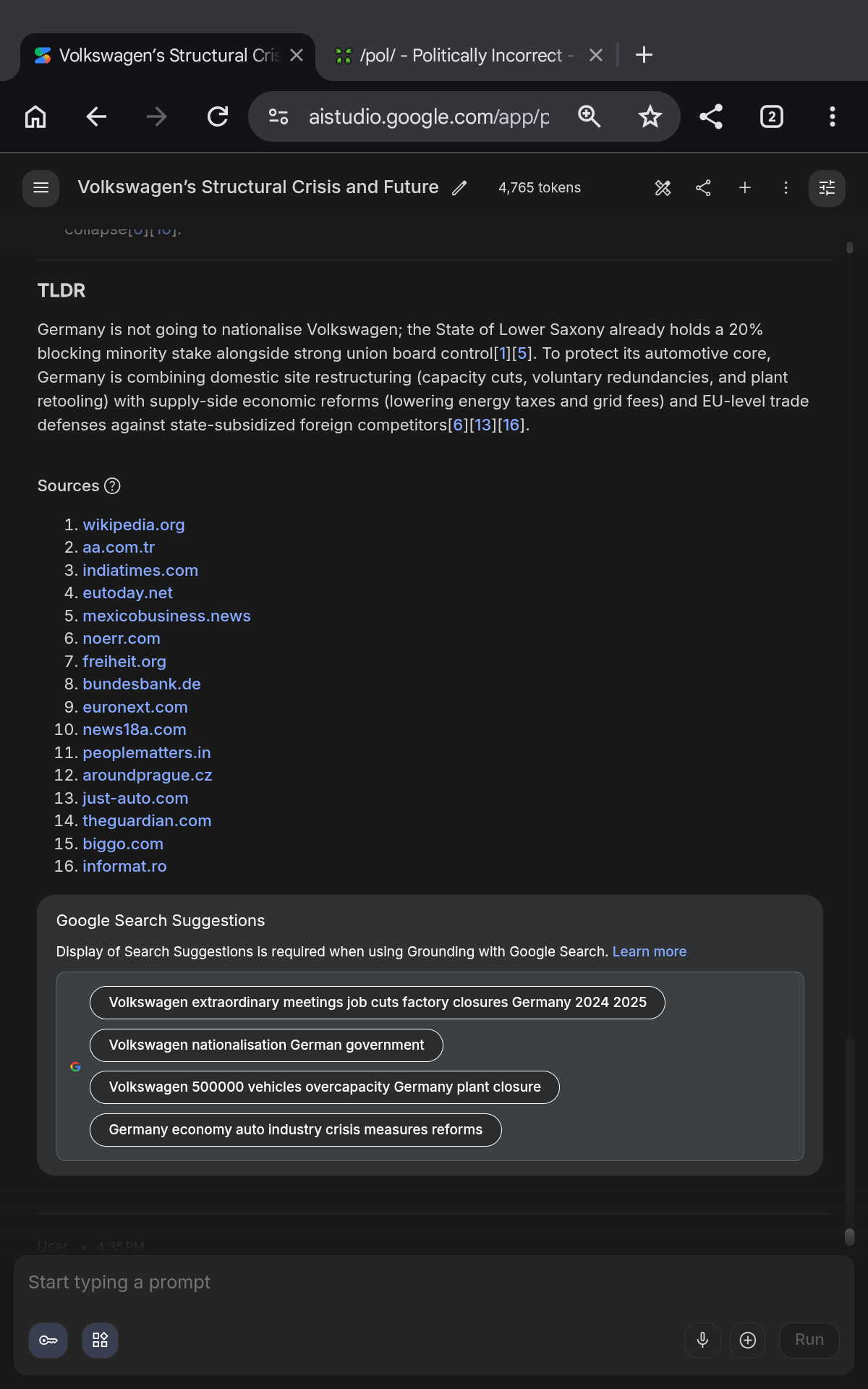Open the three-dot more options in header
Viewport: 868px width, 1389px height.
pos(786,188)
